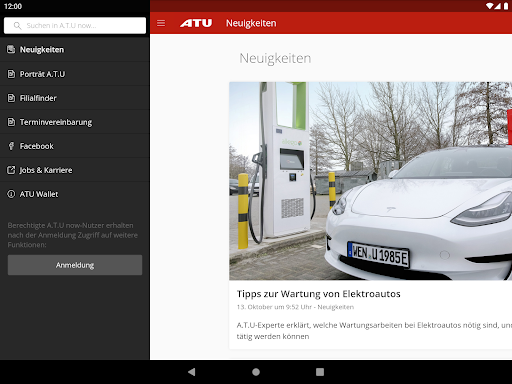The width and height of the screenshot is (512, 384).
Task: Tap the Android recent apps button
Action: click(320, 372)
